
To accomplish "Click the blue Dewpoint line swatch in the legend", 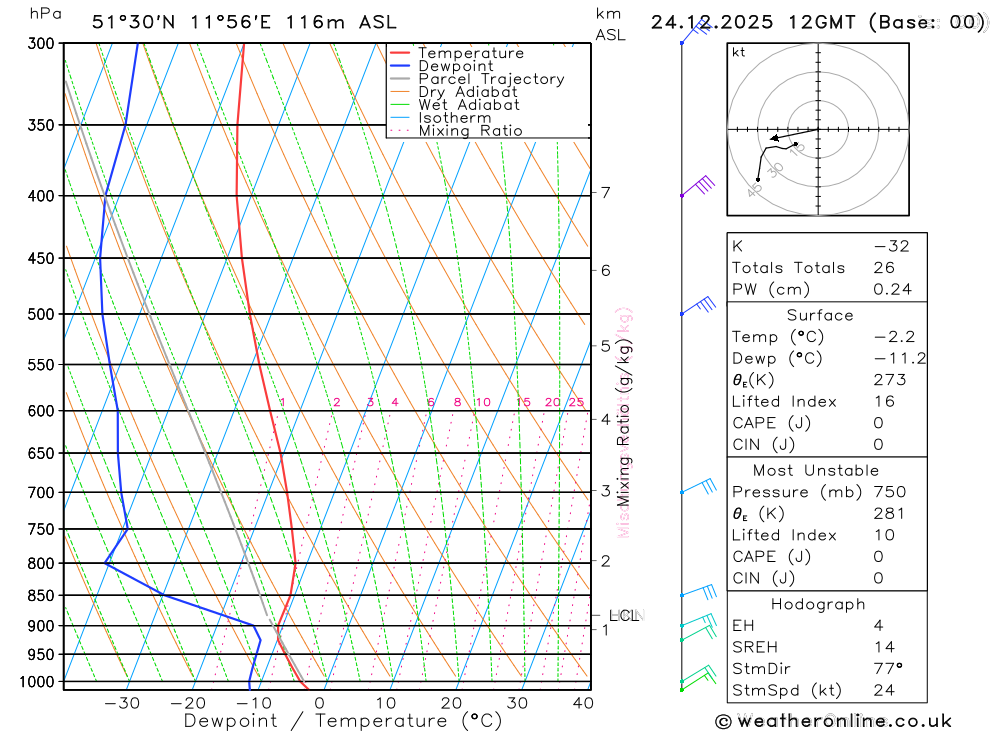I will 399,66.
